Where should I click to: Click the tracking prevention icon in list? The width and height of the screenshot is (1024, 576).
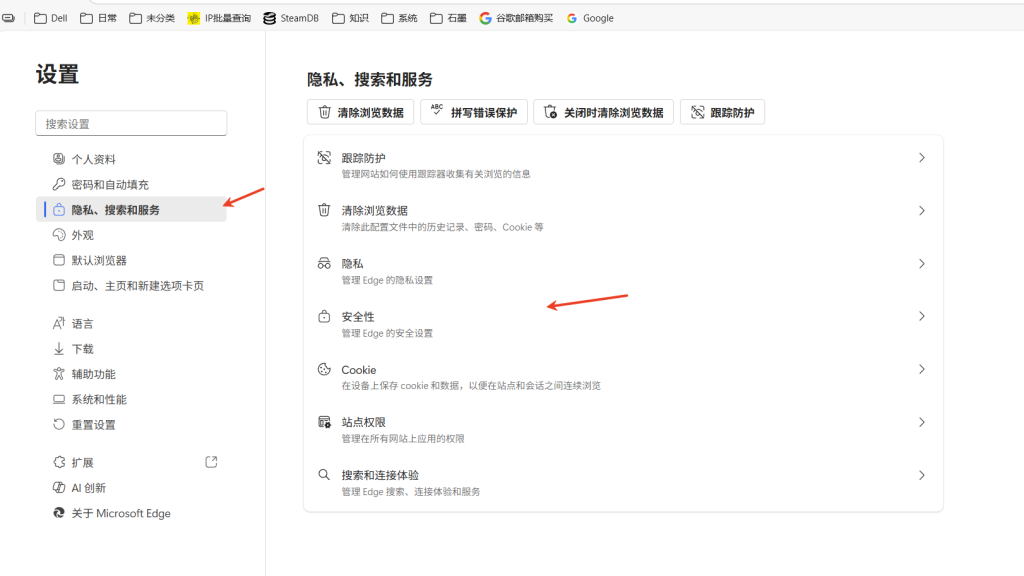point(324,158)
